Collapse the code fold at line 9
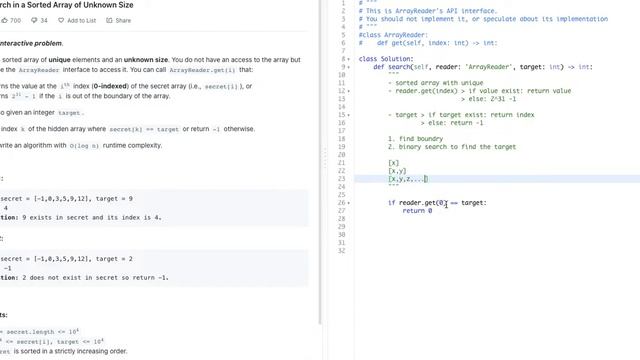Image resolution: width=640 pixels, height=360 pixels. tap(349, 67)
